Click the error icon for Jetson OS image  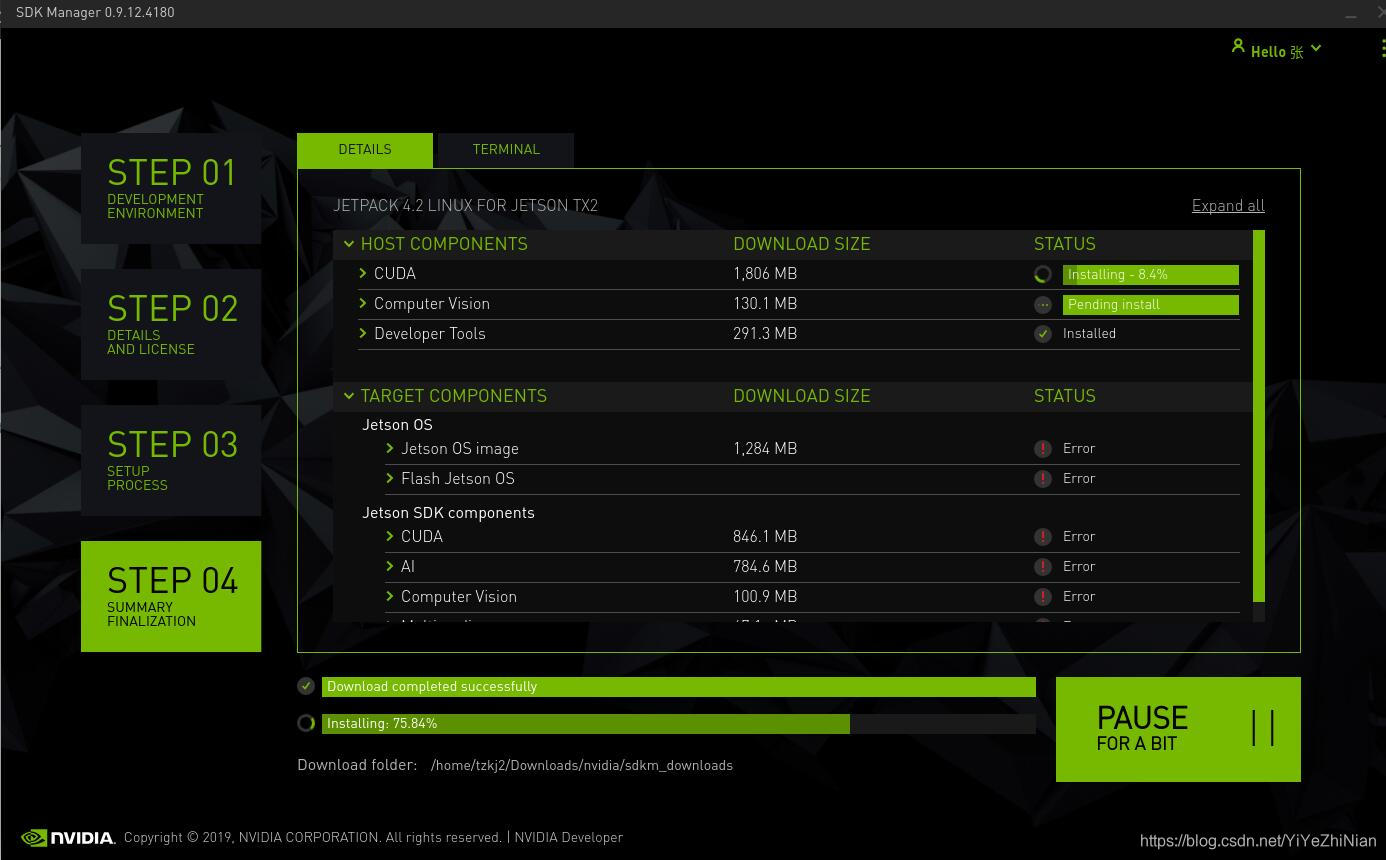(1043, 449)
